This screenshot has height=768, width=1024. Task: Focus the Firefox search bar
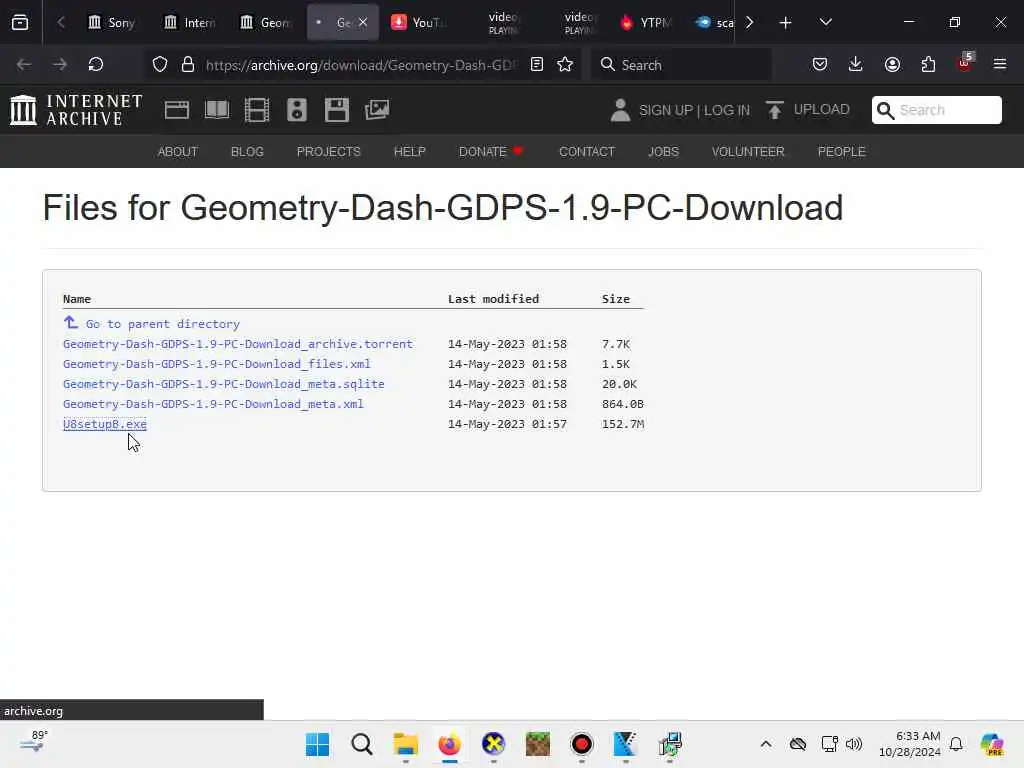click(x=680, y=65)
